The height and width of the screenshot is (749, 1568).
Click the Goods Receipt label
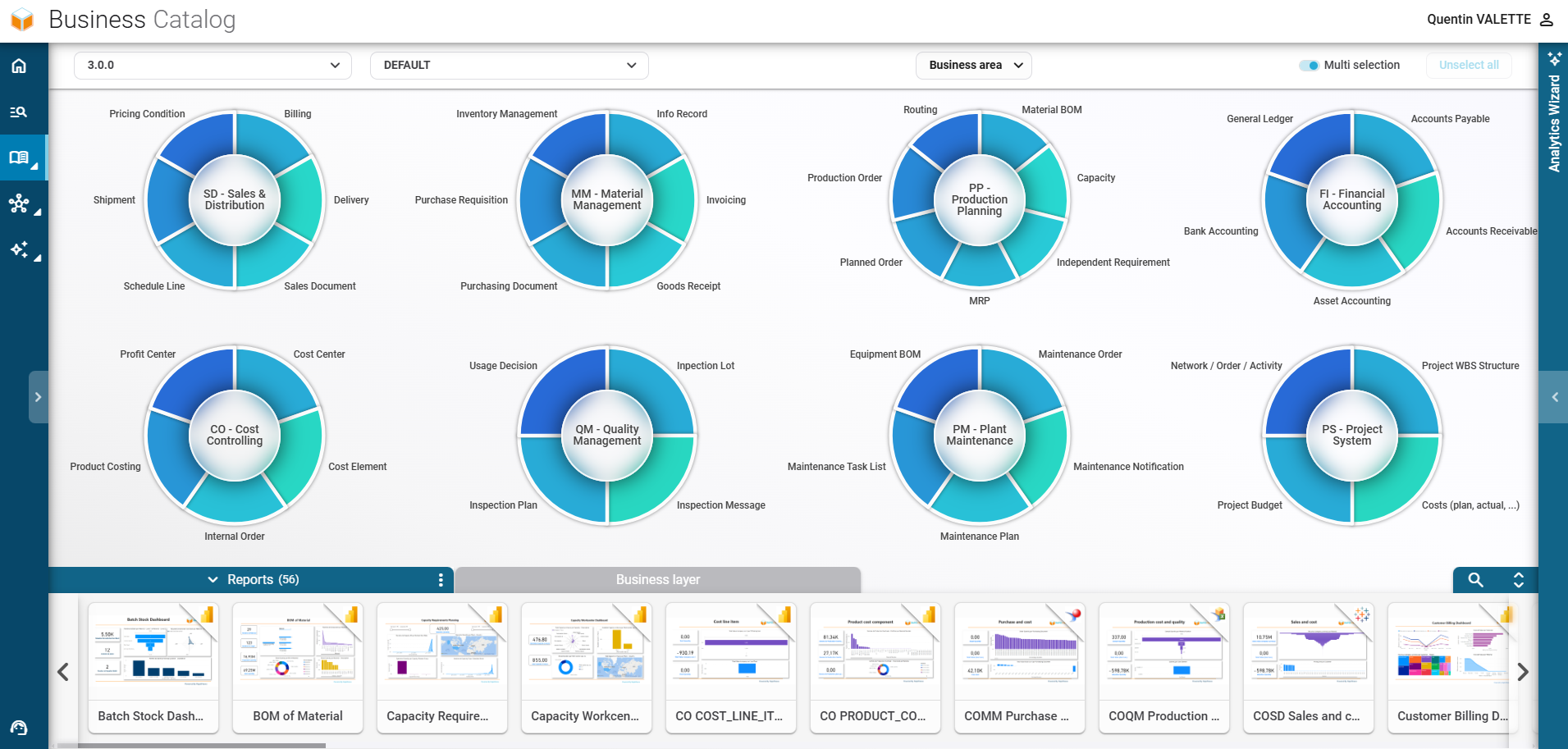[x=688, y=286]
